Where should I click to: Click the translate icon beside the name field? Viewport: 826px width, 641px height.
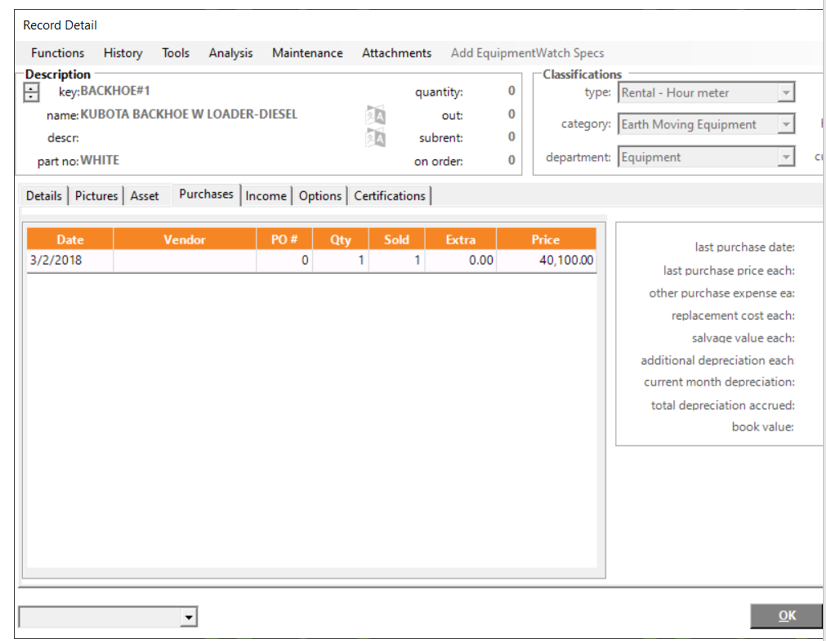pyautogui.click(x=375, y=115)
